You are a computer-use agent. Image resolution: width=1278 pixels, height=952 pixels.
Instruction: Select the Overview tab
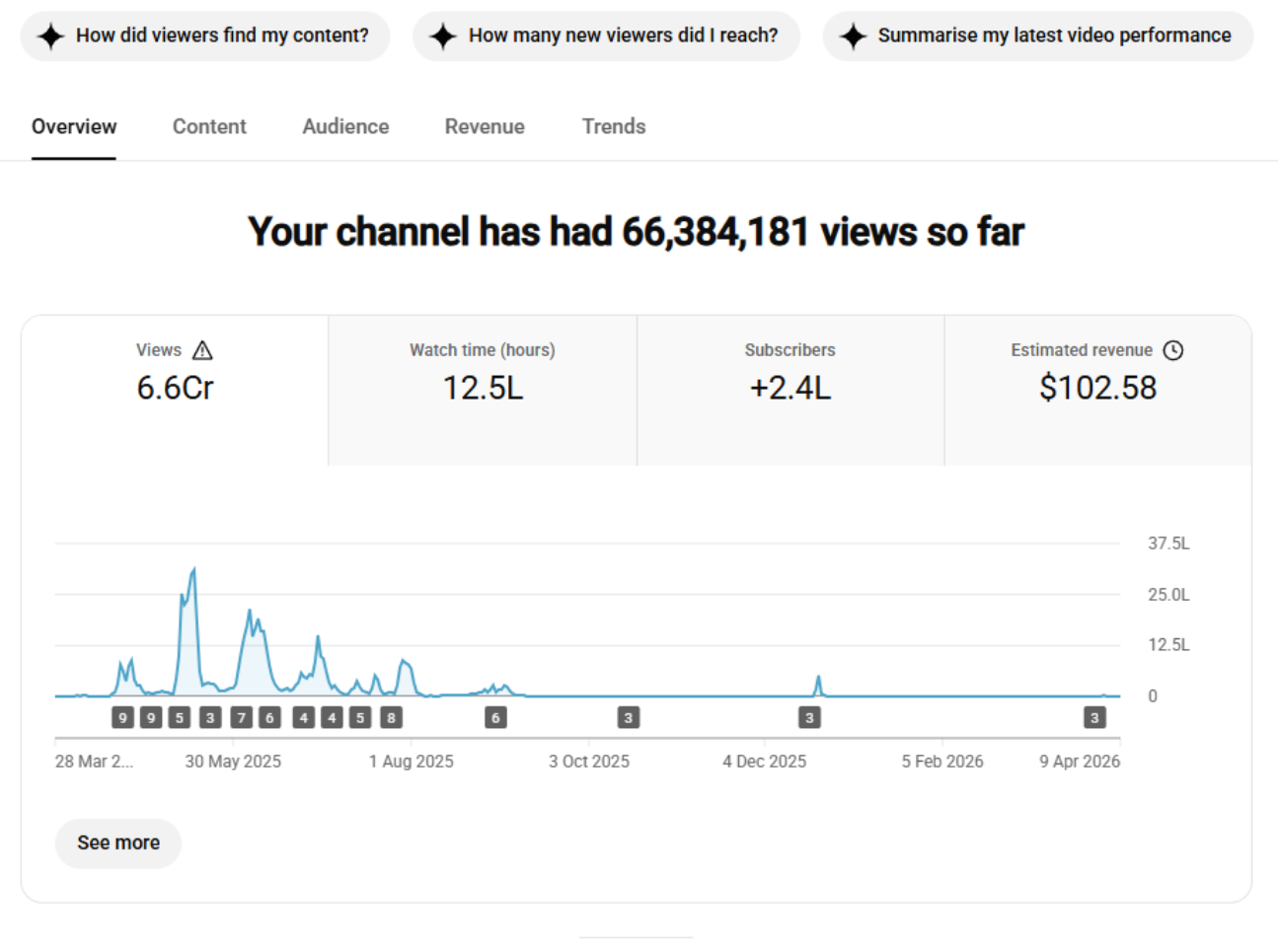[x=74, y=126]
